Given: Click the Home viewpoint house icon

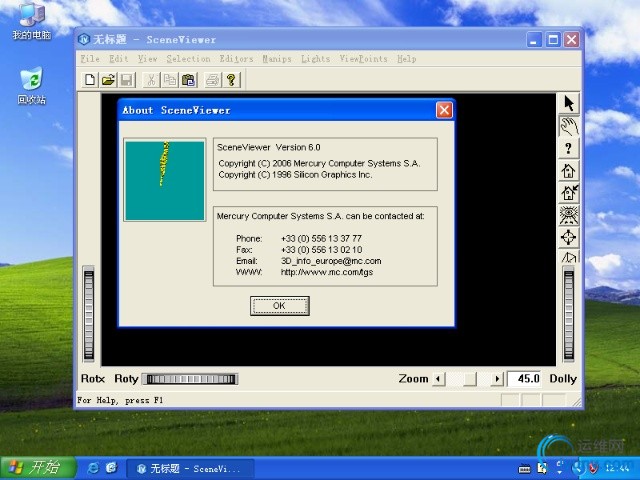Looking at the screenshot, I should point(569,171).
